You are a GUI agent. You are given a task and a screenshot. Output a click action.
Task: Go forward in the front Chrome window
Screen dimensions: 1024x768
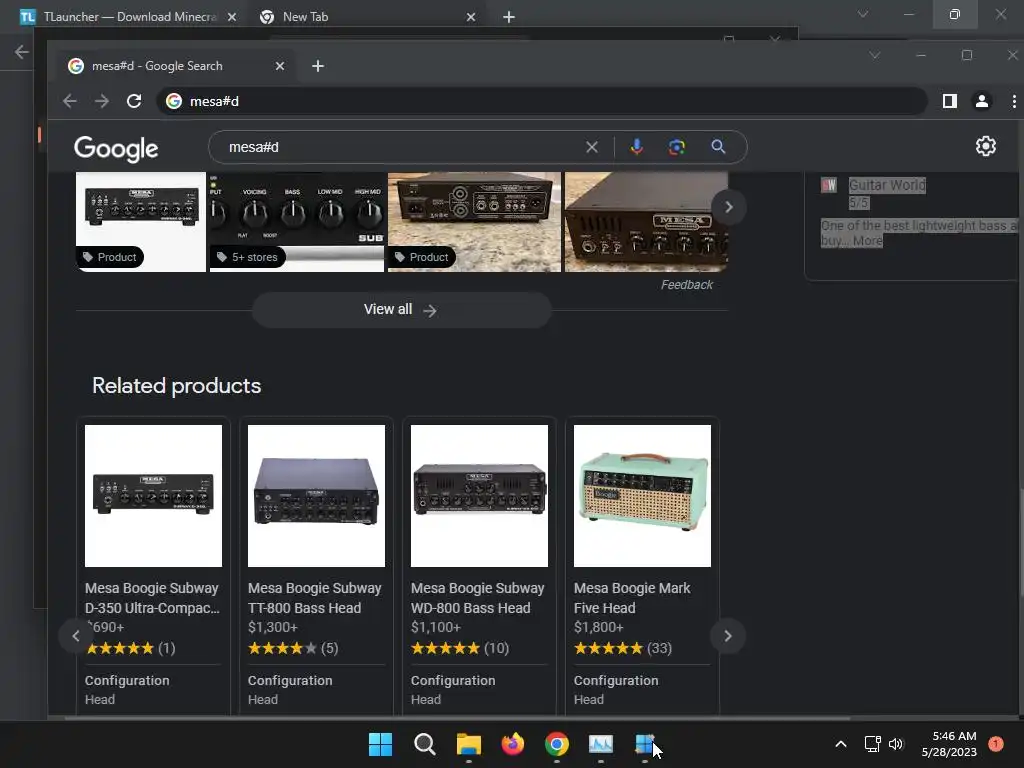point(102,101)
